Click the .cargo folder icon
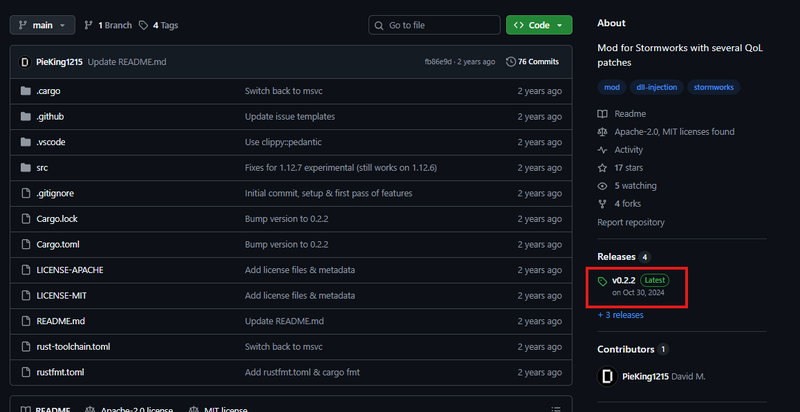 click(26, 91)
